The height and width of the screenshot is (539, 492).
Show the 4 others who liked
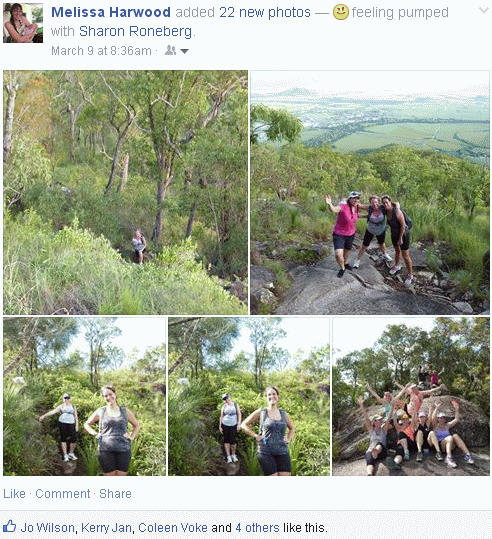[257, 528]
